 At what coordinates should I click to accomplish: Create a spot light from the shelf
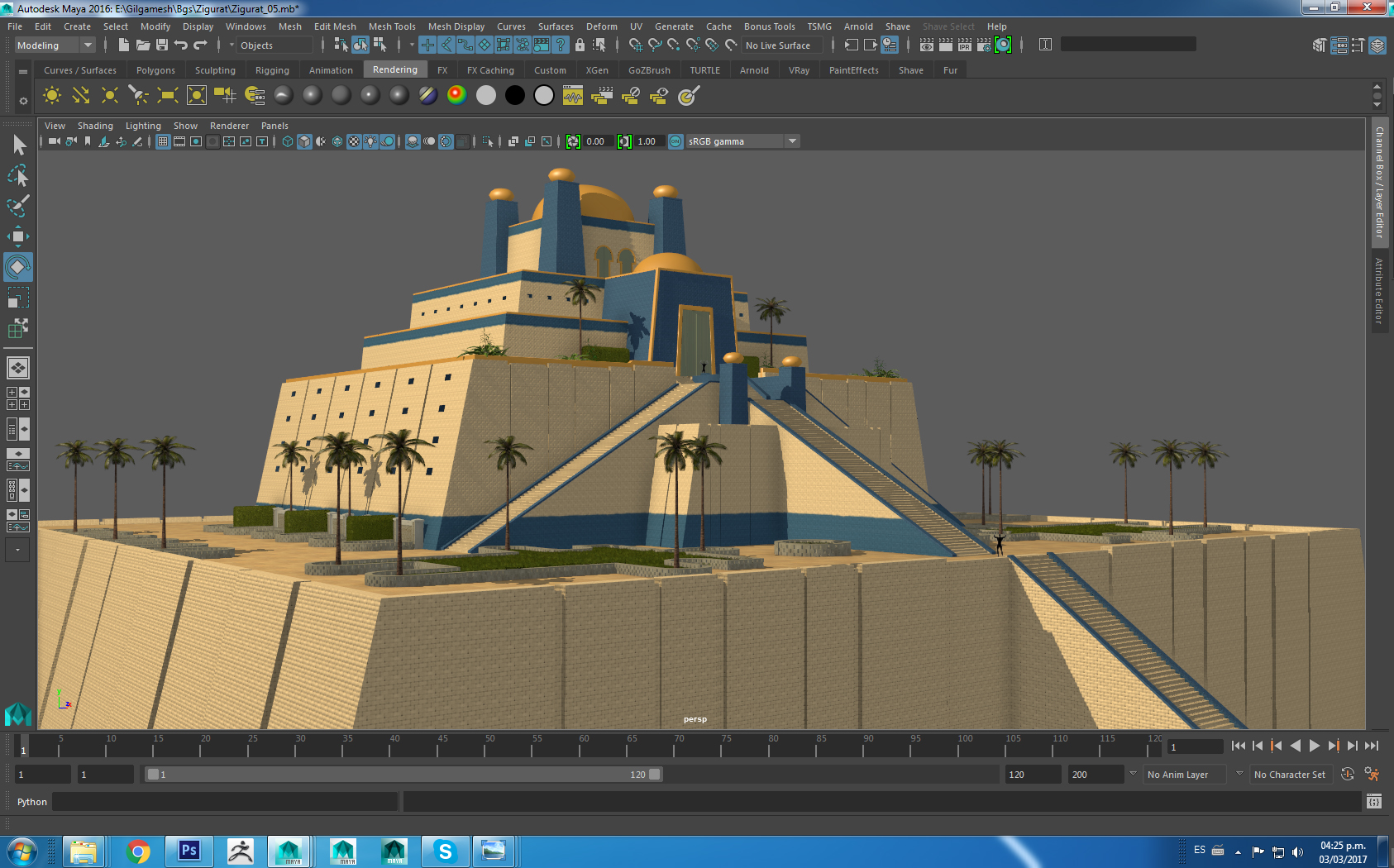pos(138,96)
